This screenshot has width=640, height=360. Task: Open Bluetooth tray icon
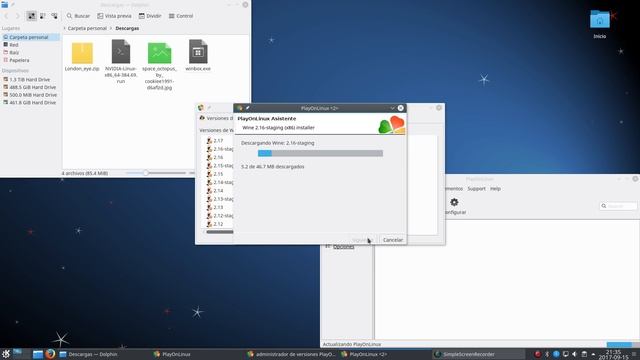tap(547, 354)
